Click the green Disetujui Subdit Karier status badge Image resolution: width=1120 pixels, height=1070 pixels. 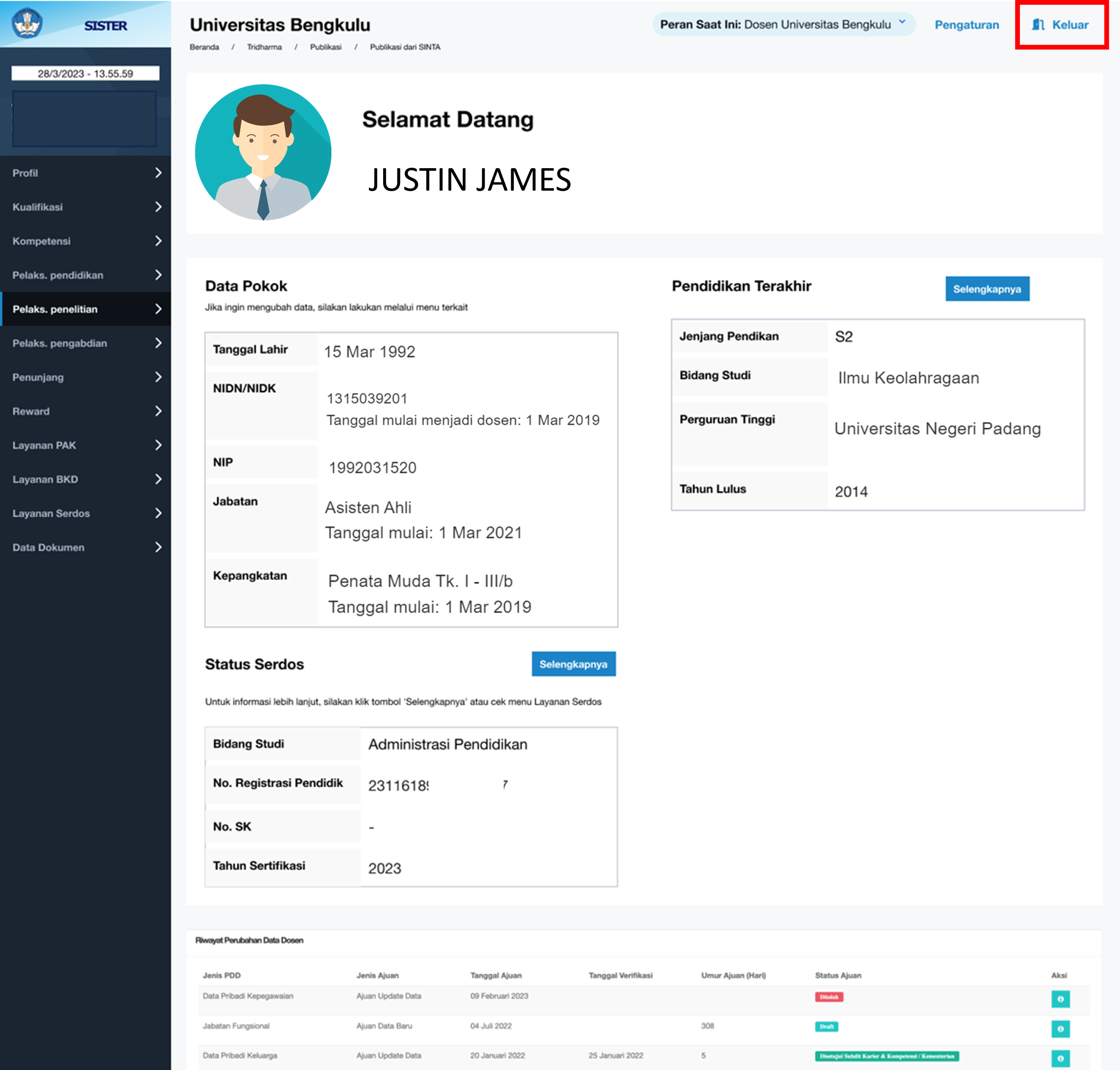tap(886, 1056)
